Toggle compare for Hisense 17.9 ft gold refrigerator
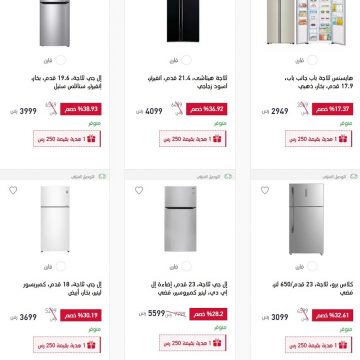 click(312, 60)
